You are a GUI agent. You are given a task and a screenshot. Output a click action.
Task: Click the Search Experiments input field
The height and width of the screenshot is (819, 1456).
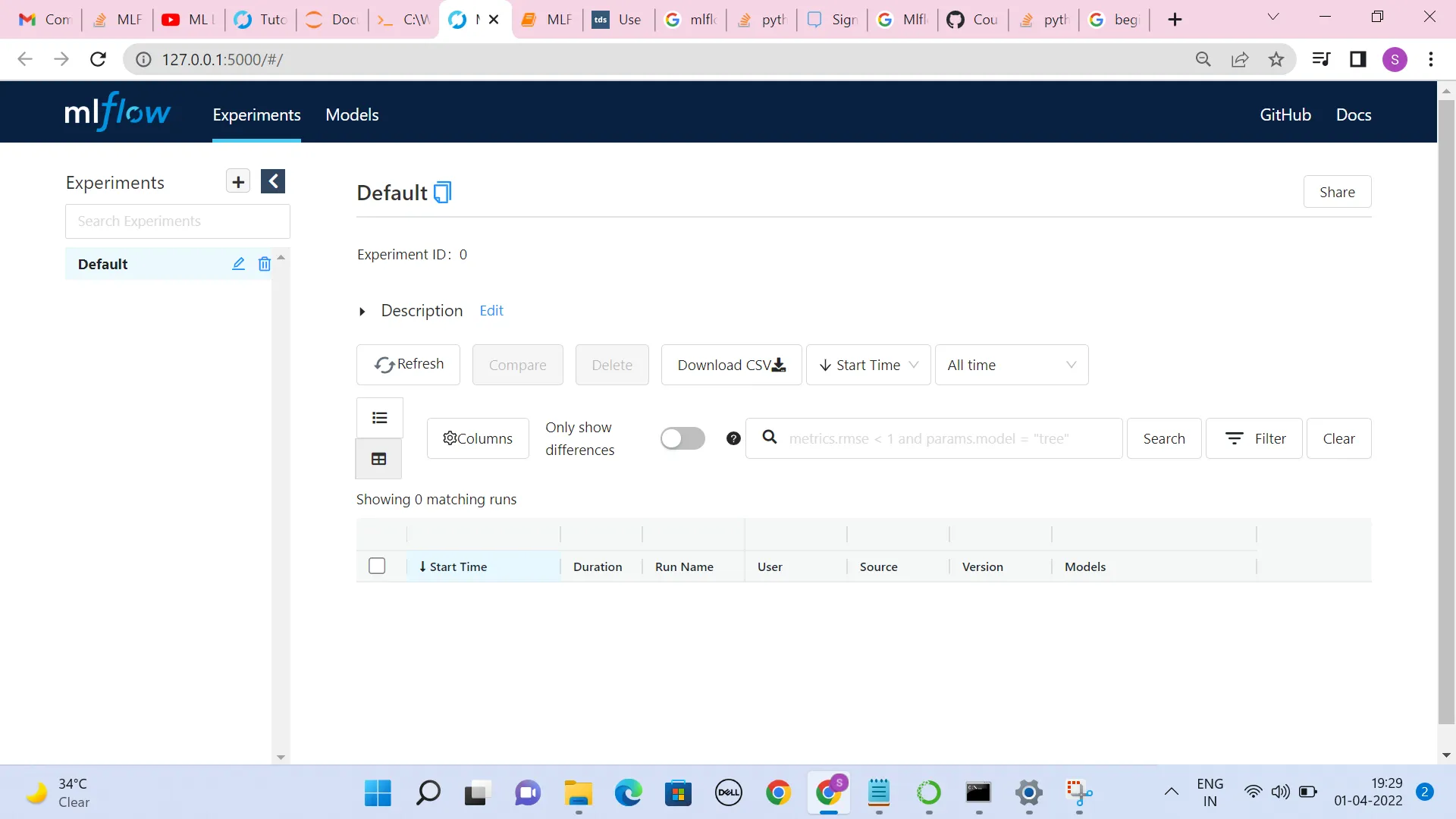pyautogui.click(x=177, y=221)
